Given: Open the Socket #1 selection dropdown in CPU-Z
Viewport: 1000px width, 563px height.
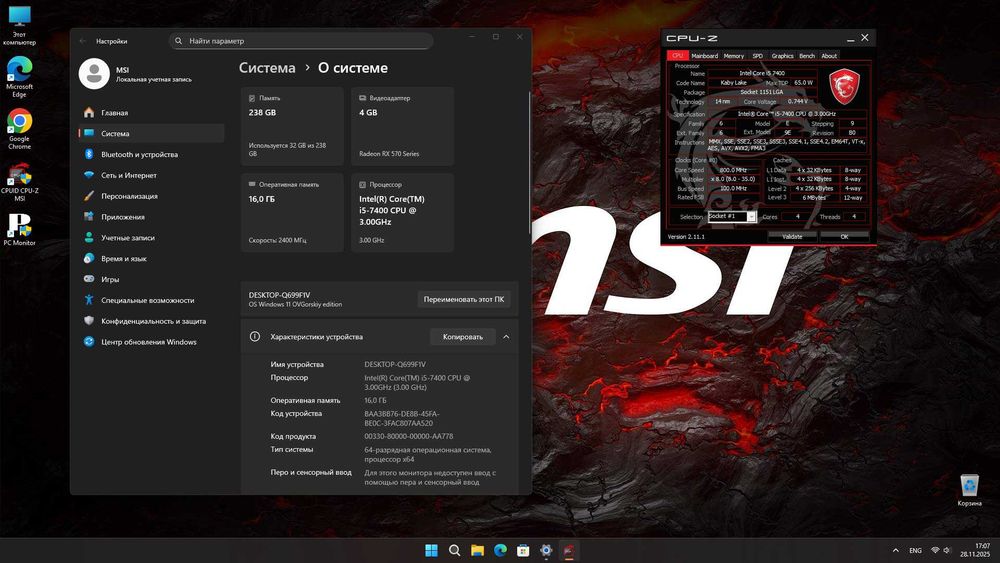Looking at the screenshot, I should pos(751,217).
